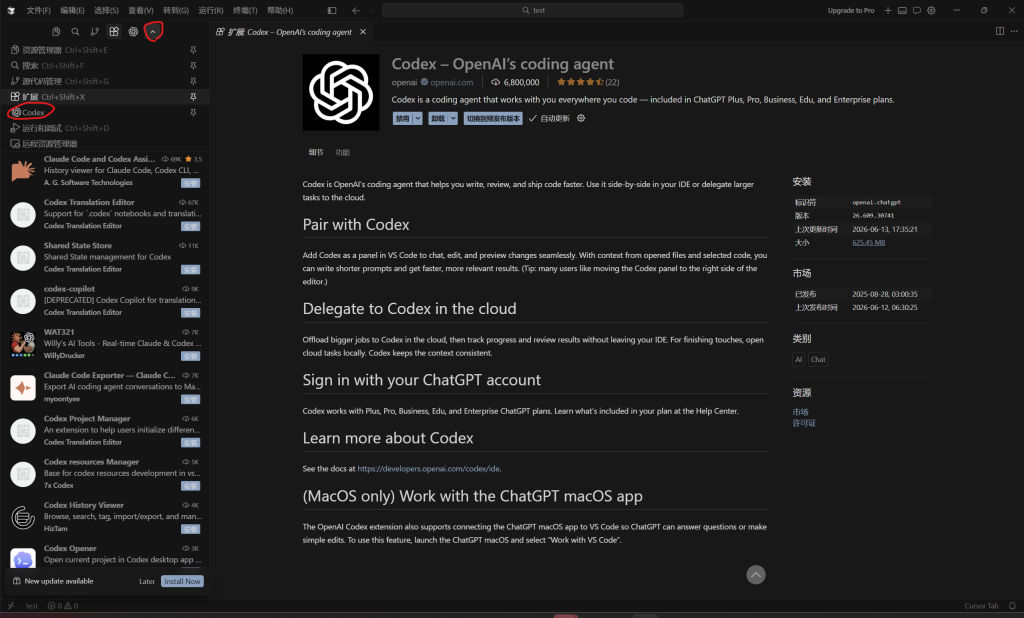Choose Codex entry in the view list
Screen dimensions: 1024x618
click(104, 112)
